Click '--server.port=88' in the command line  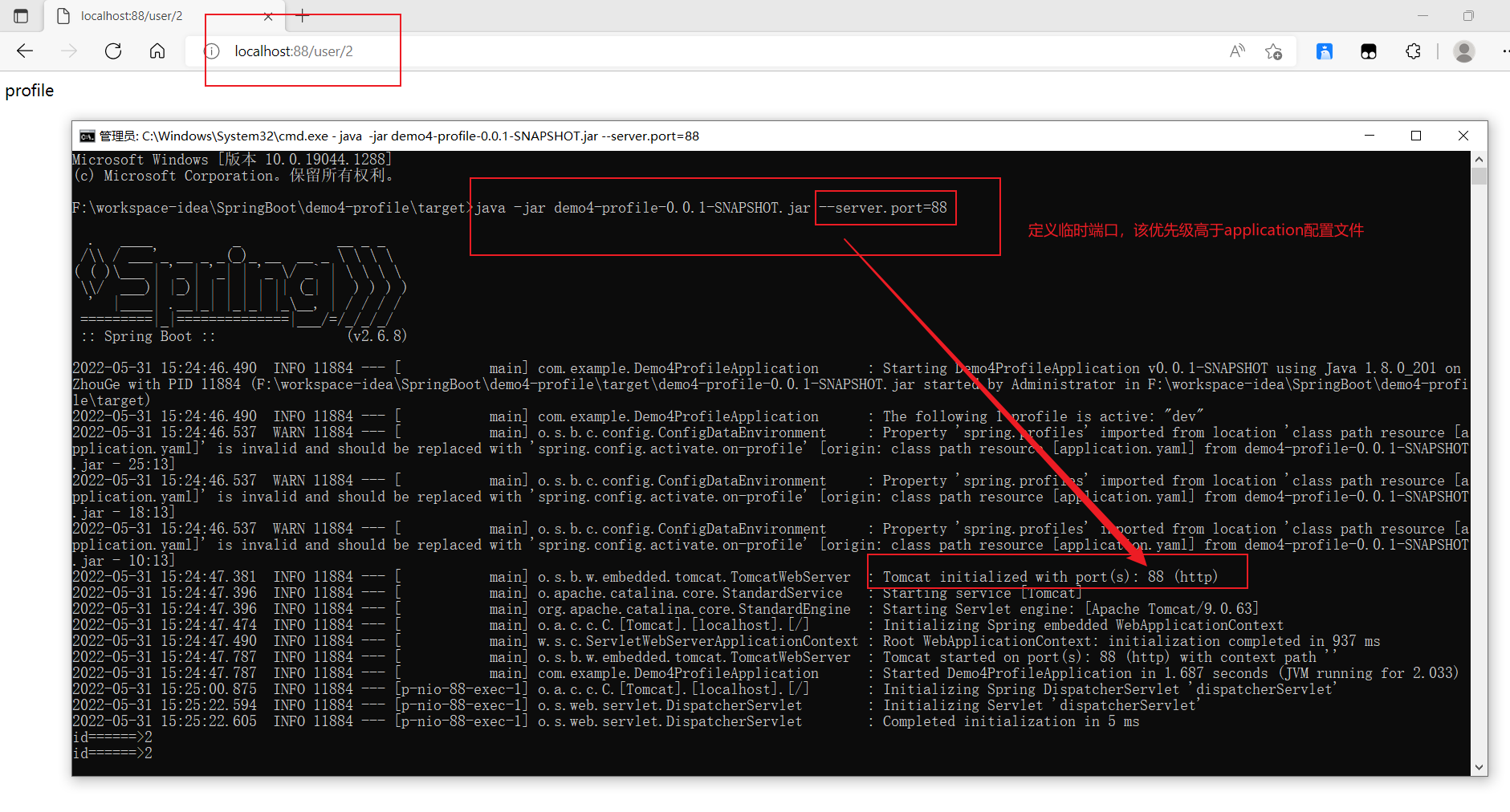click(883, 208)
